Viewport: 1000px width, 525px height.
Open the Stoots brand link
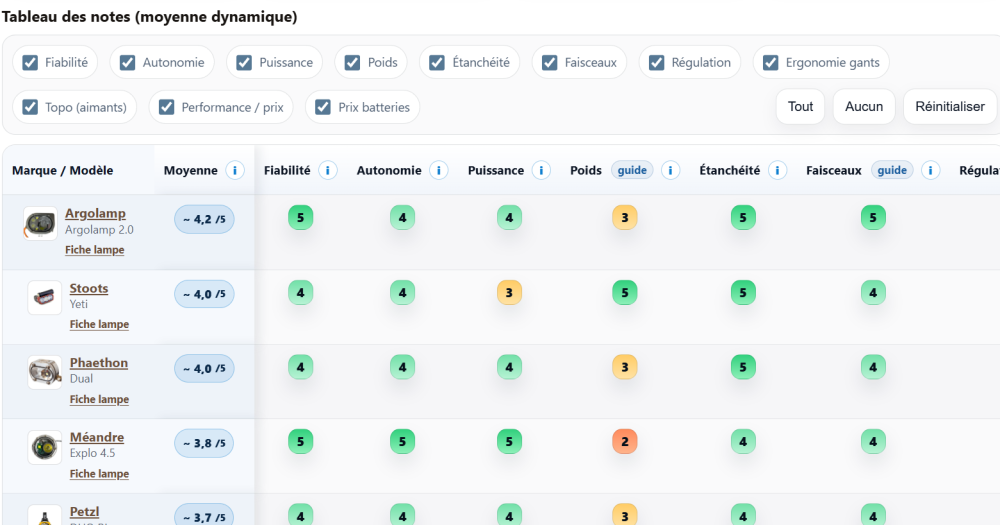89,289
